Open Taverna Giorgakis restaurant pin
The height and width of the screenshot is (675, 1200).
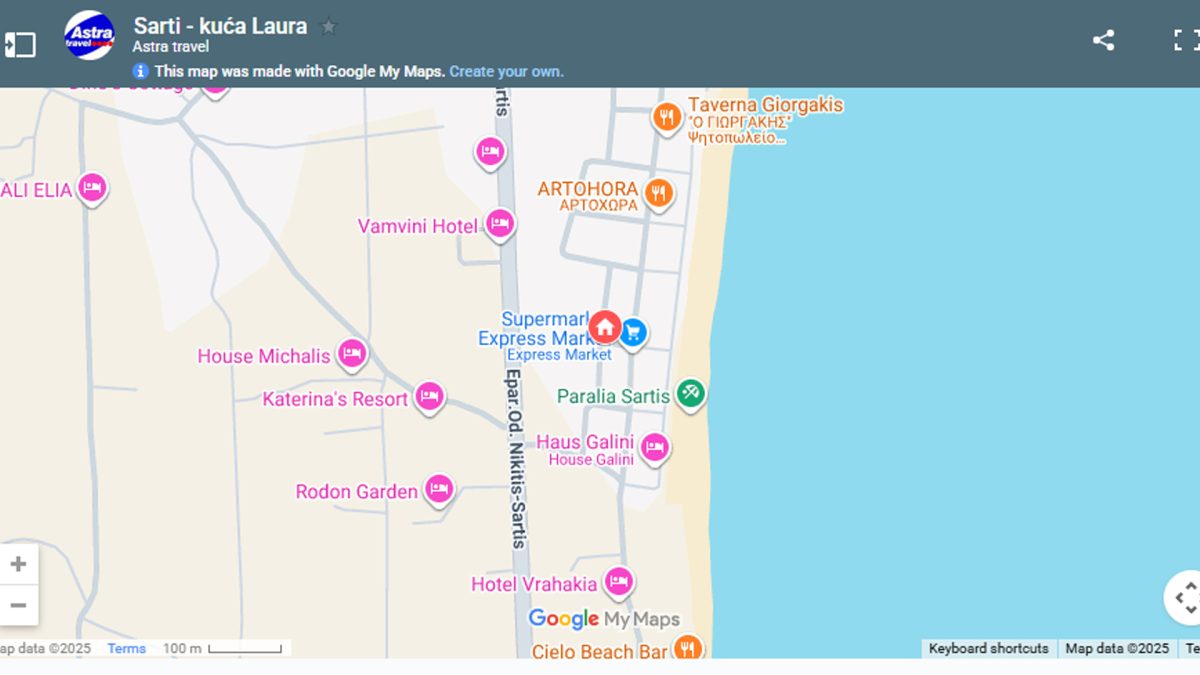click(x=666, y=117)
